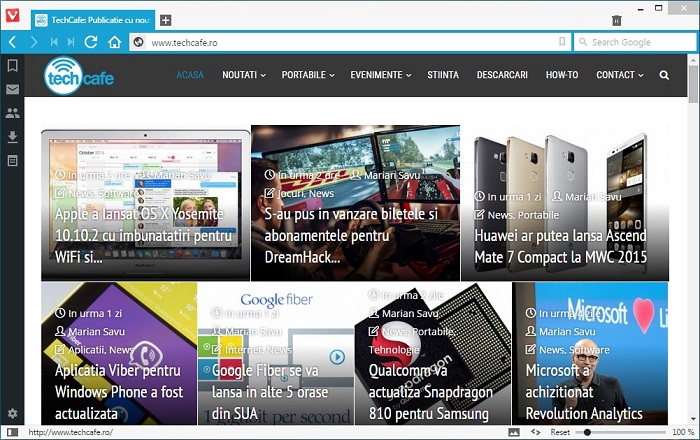Open the Mail panel in sidebar
This screenshot has width=700, height=440.
pos(12,89)
